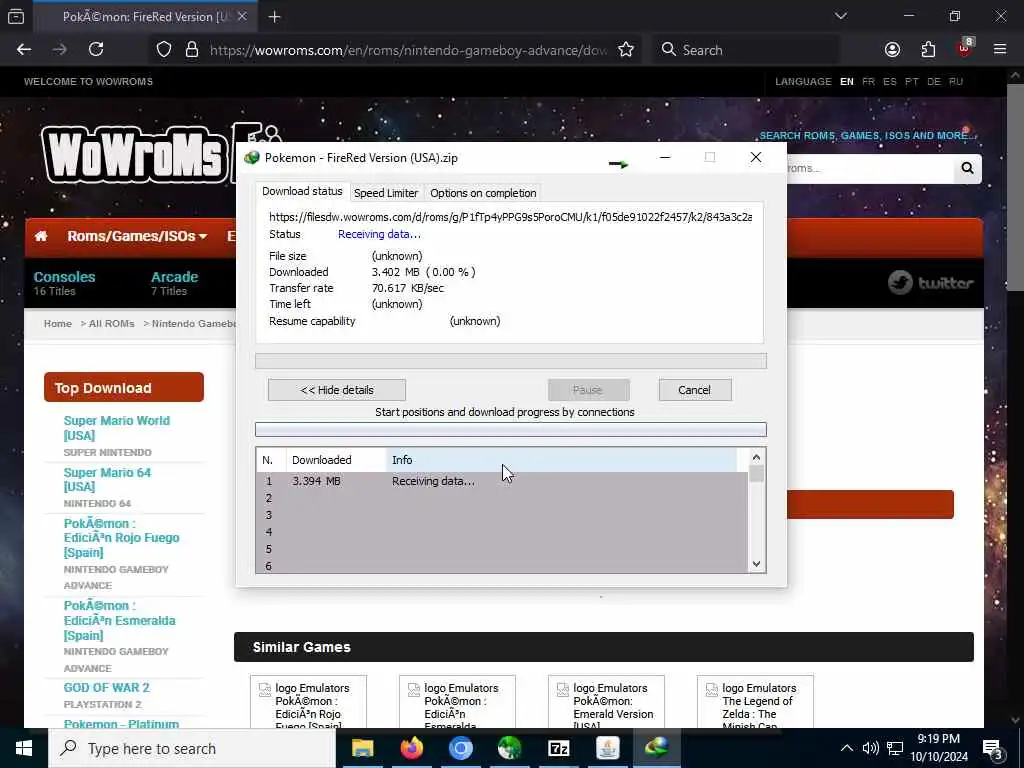1024x768 pixels.
Task: Click the connections progress bar
Action: [x=511, y=429]
